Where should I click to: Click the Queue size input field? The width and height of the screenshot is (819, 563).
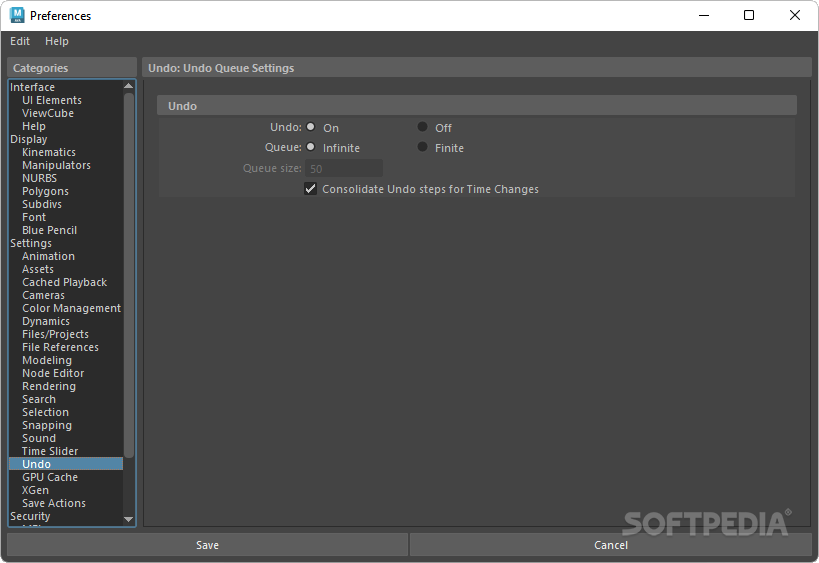(344, 168)
